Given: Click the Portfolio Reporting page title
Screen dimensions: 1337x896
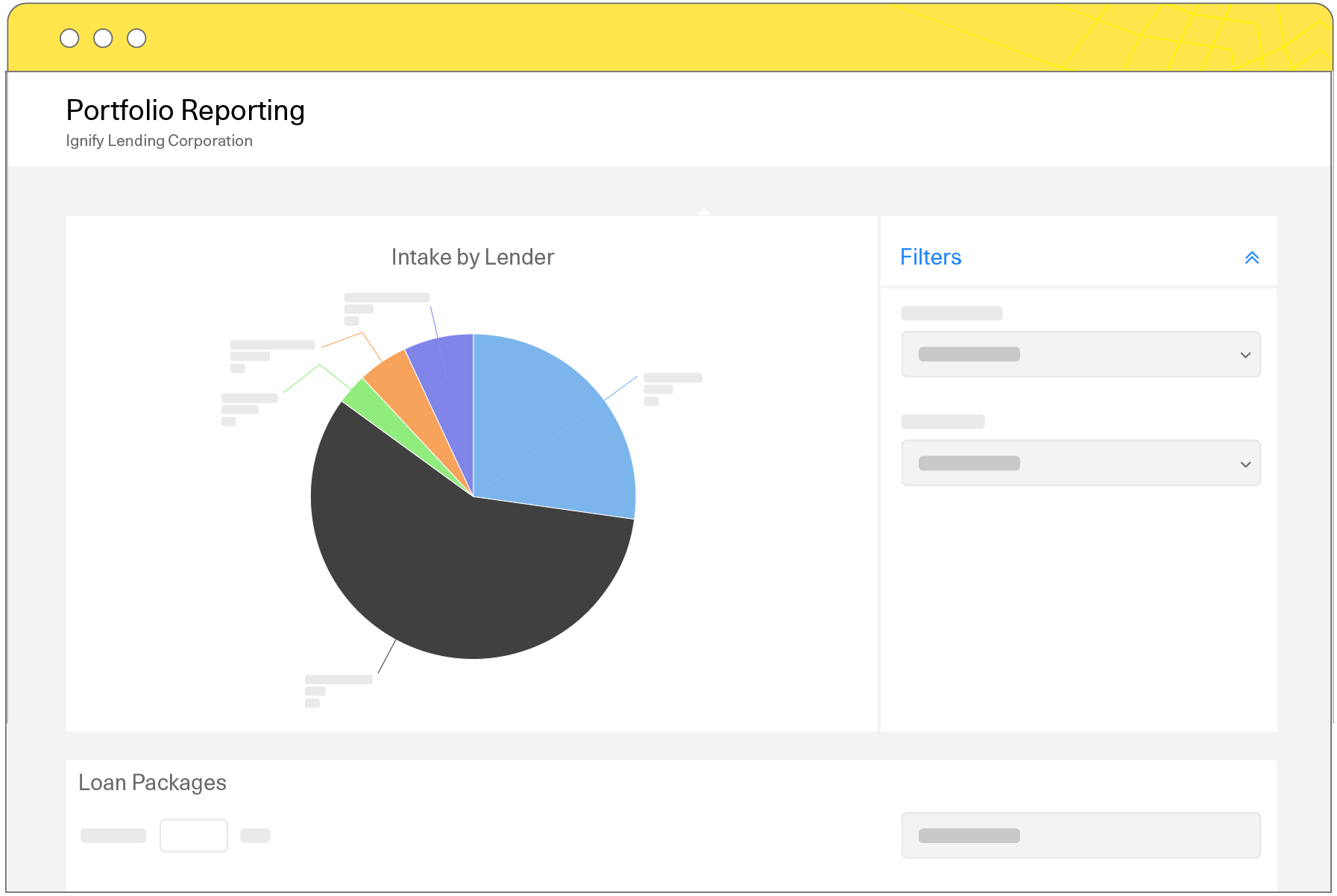Looking at the screenshot, I should (185, 110).
